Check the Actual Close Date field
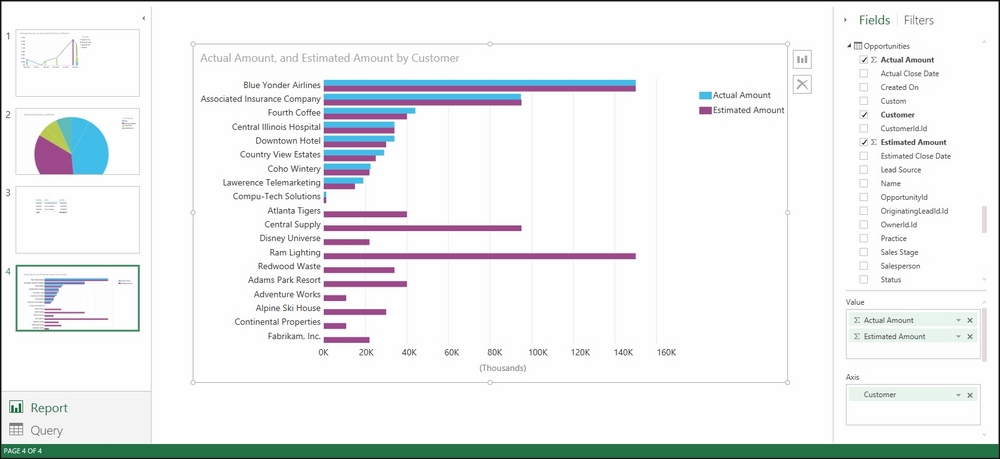Image resolution: width=1000 pixels, height=459 pixels. click(864, 73)
